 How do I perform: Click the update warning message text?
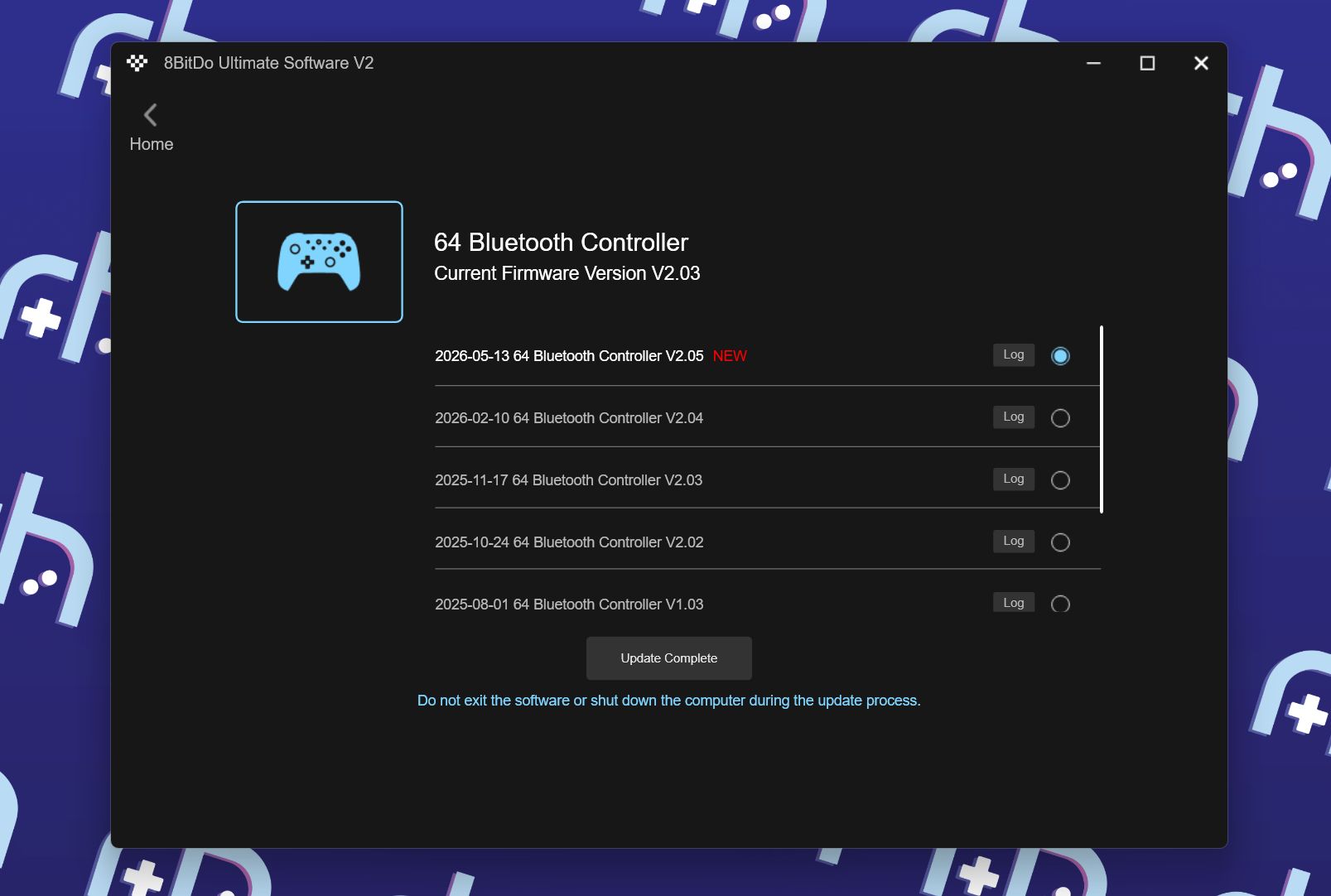click(x=669, y=701)
